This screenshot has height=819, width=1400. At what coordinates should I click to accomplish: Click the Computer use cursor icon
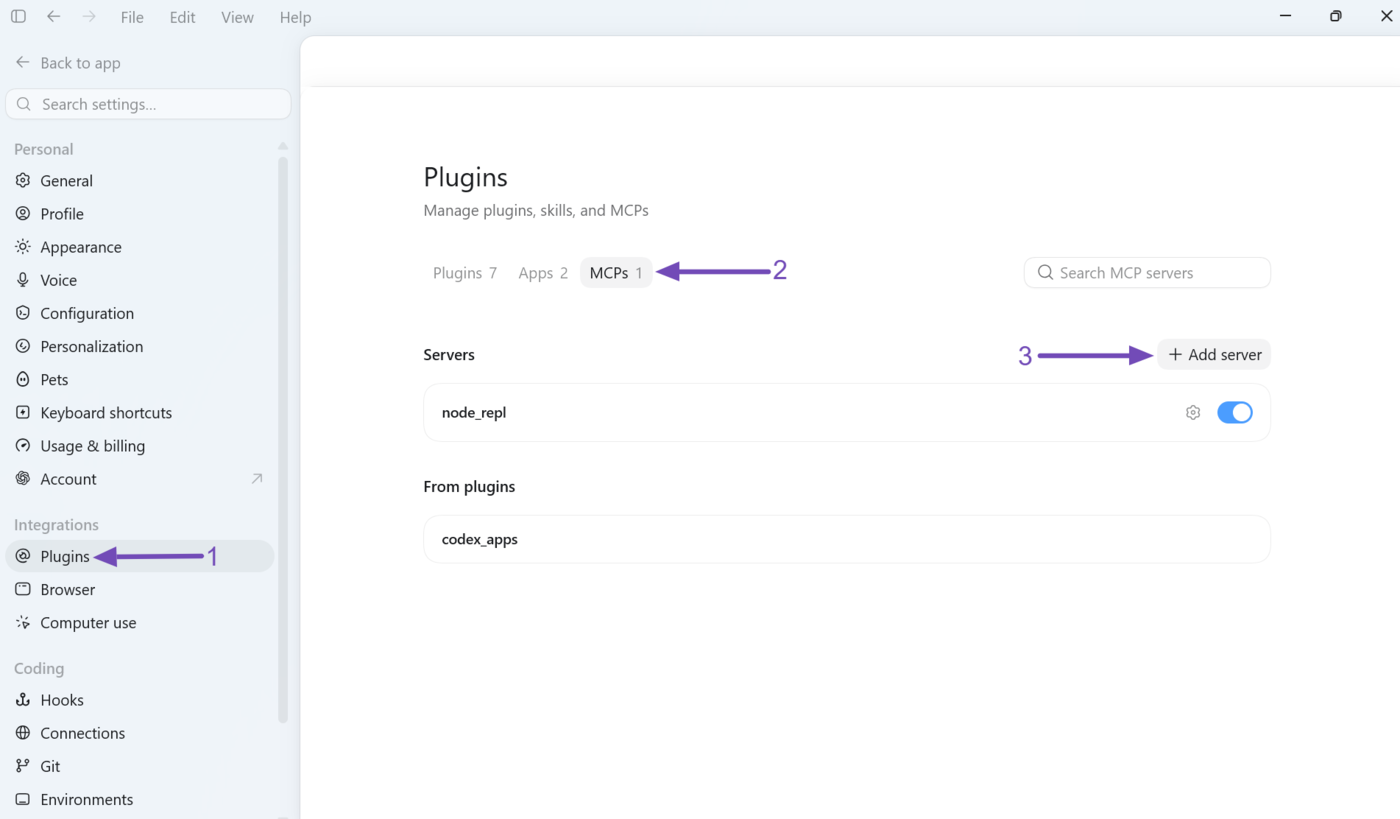(x=23, y=623)
